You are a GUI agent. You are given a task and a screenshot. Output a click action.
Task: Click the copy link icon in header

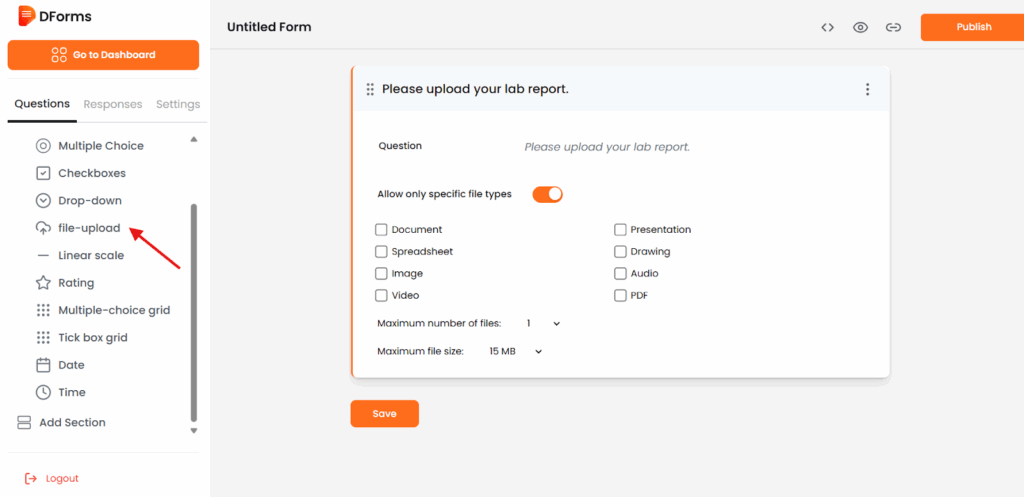tap(893, 27)
